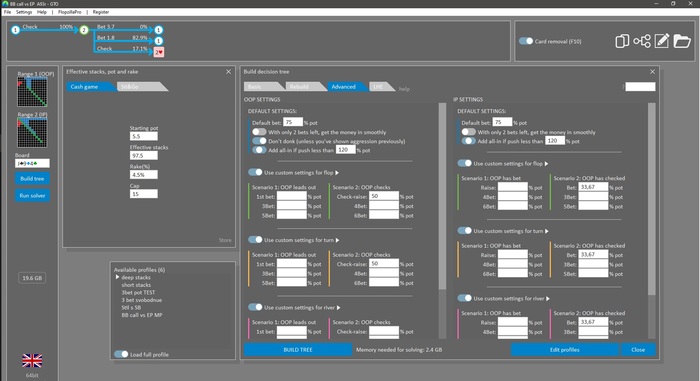Click the help link beside LHE tab

coord(404,89)
